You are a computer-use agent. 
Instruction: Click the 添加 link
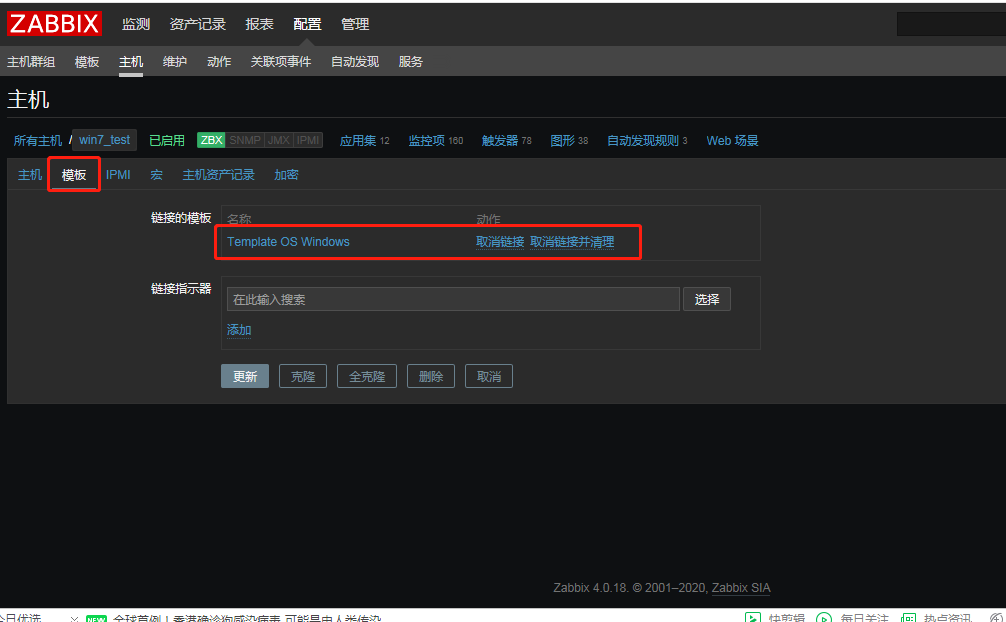pos(239,330)
